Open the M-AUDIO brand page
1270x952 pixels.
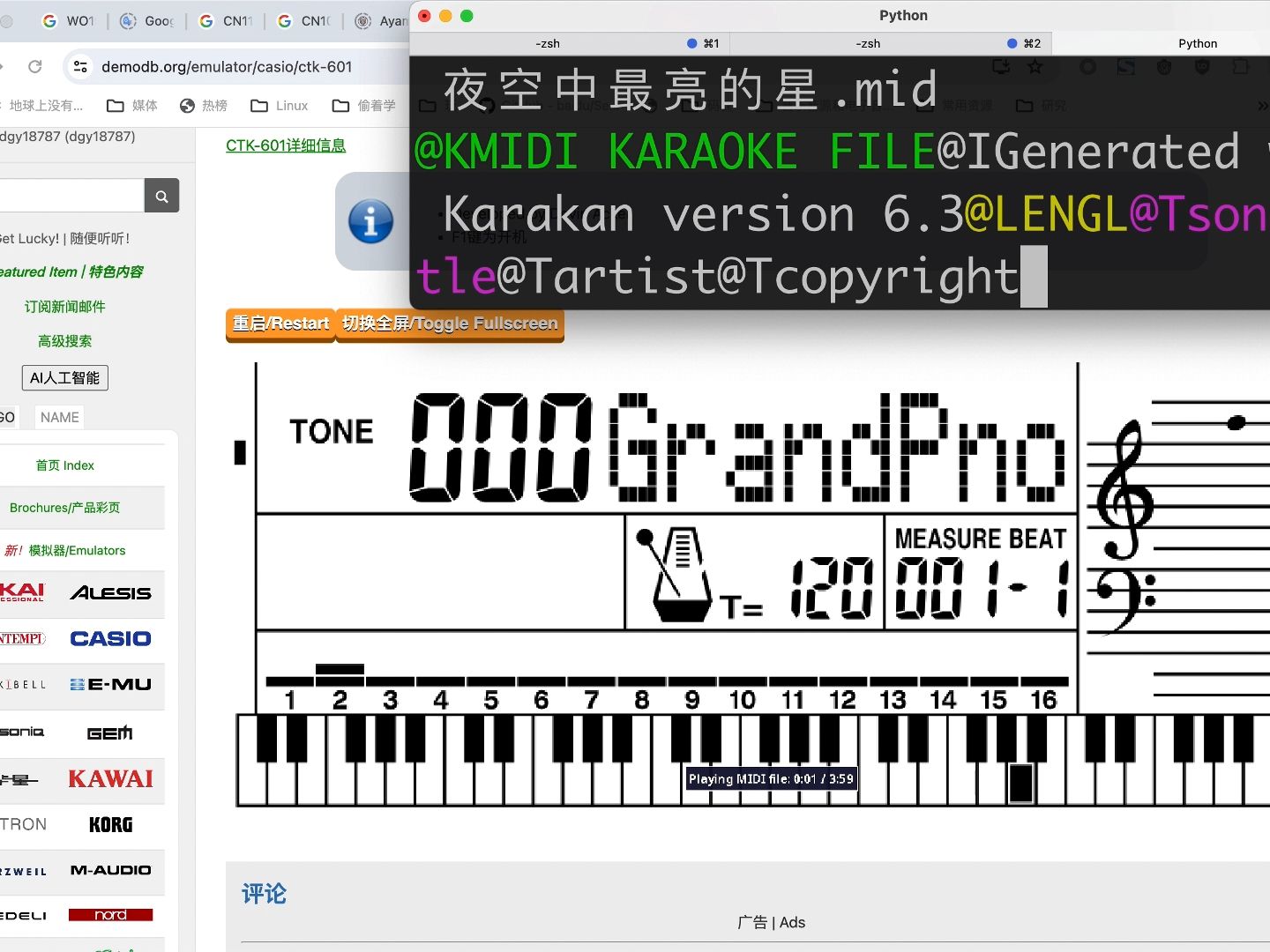pos(111,869)
